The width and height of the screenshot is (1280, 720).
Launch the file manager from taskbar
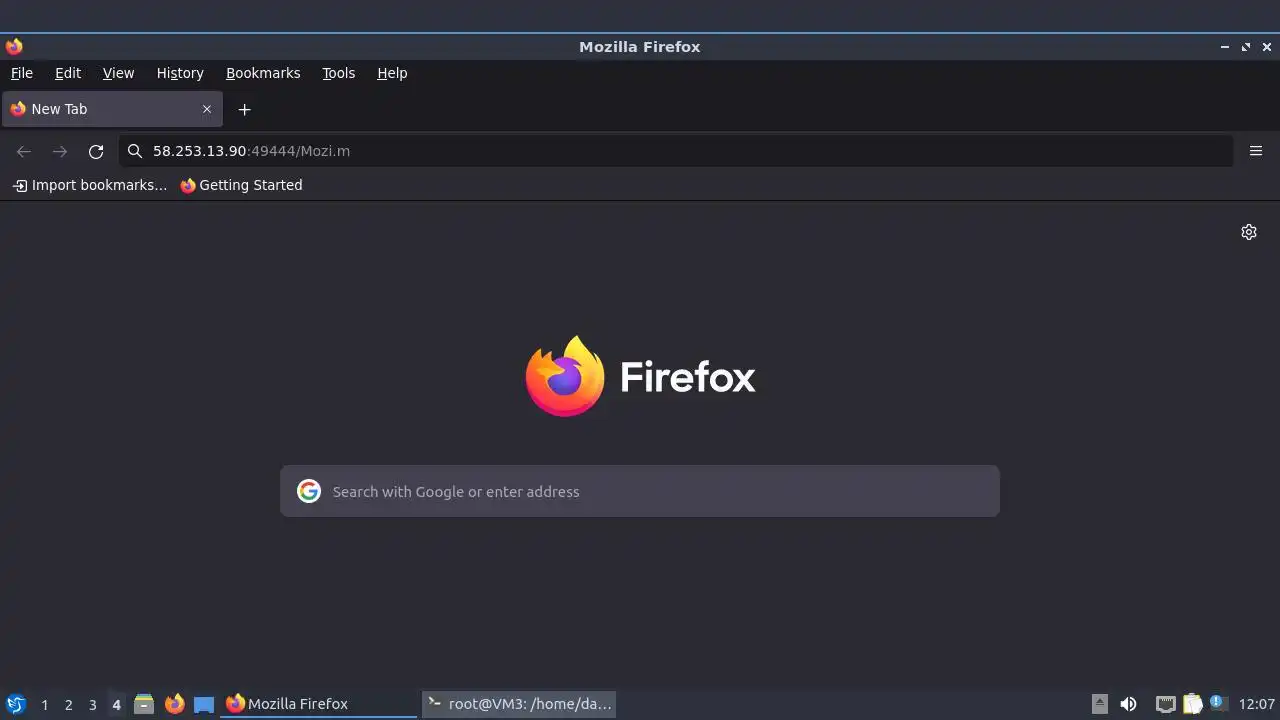pyautogui.click(x=144, y=704)
